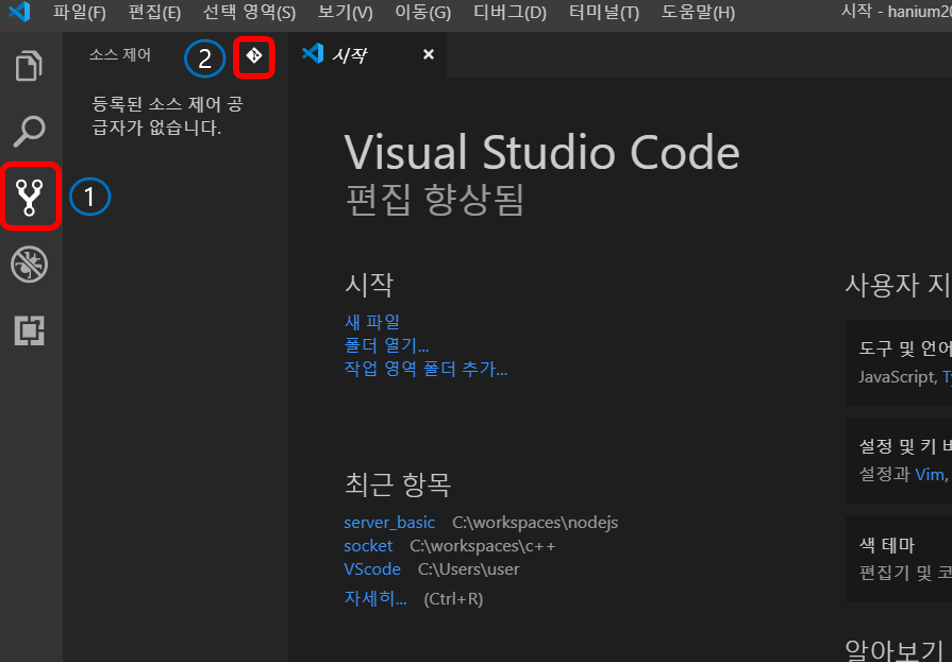Open the 편집(E) menu
This screenshot has width=952, height=662.
point(154,12)
